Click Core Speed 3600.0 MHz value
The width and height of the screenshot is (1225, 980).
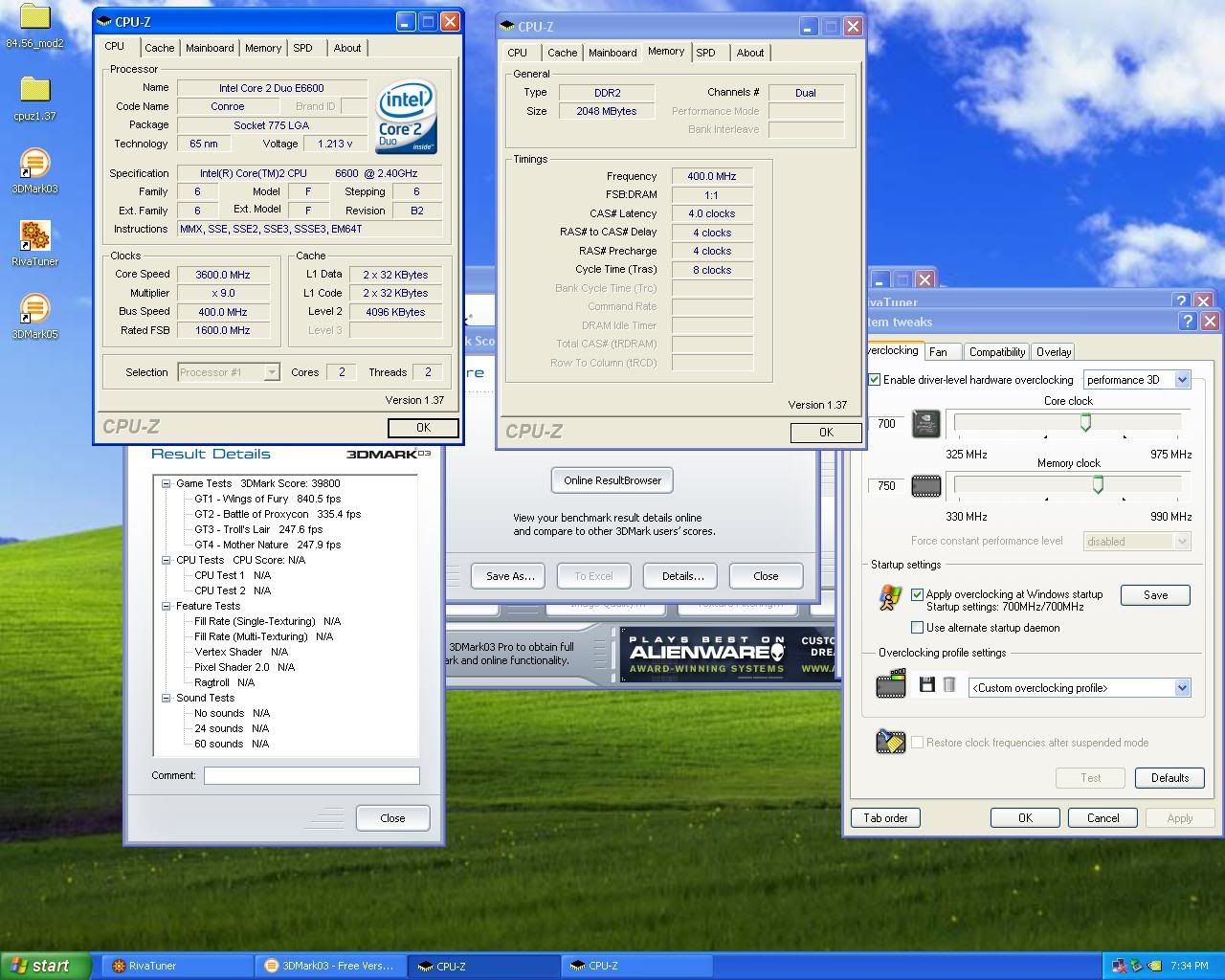(x=223, y=275)
